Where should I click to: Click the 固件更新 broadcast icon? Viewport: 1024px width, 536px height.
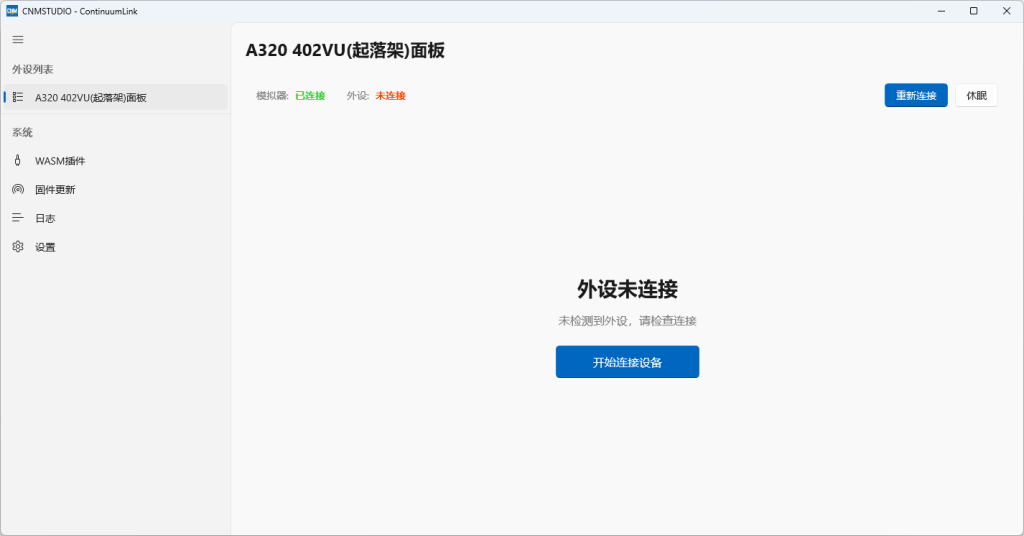point(18,189)
